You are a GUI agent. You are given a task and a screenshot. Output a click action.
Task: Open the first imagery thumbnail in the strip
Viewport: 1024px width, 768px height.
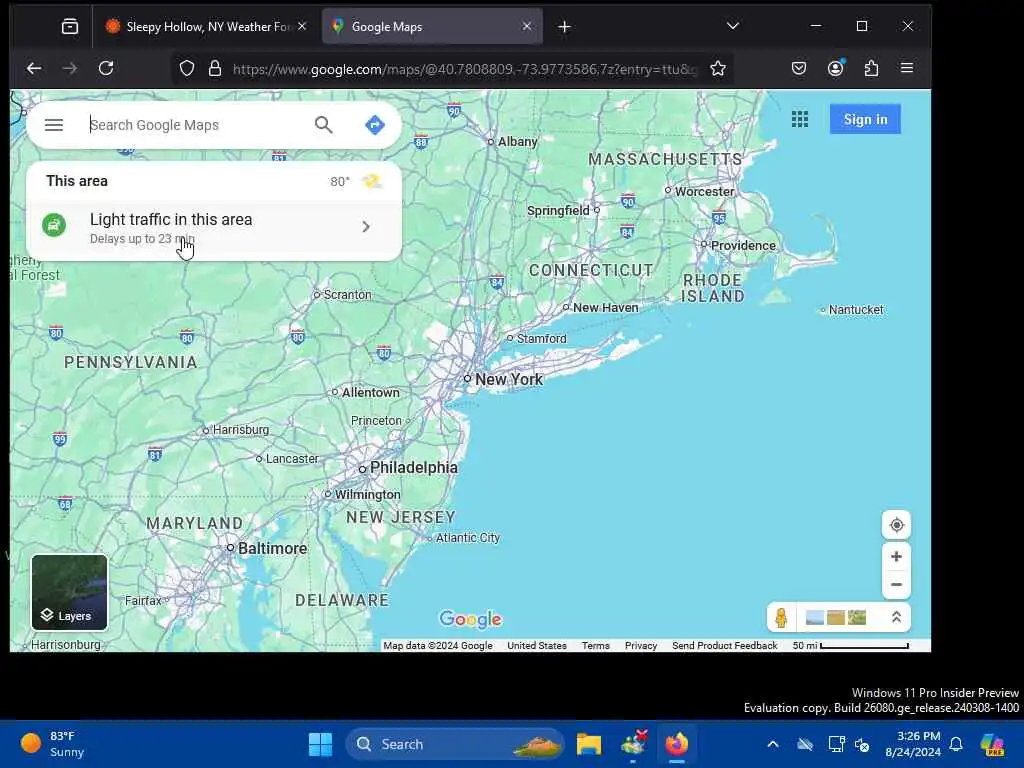814,617
